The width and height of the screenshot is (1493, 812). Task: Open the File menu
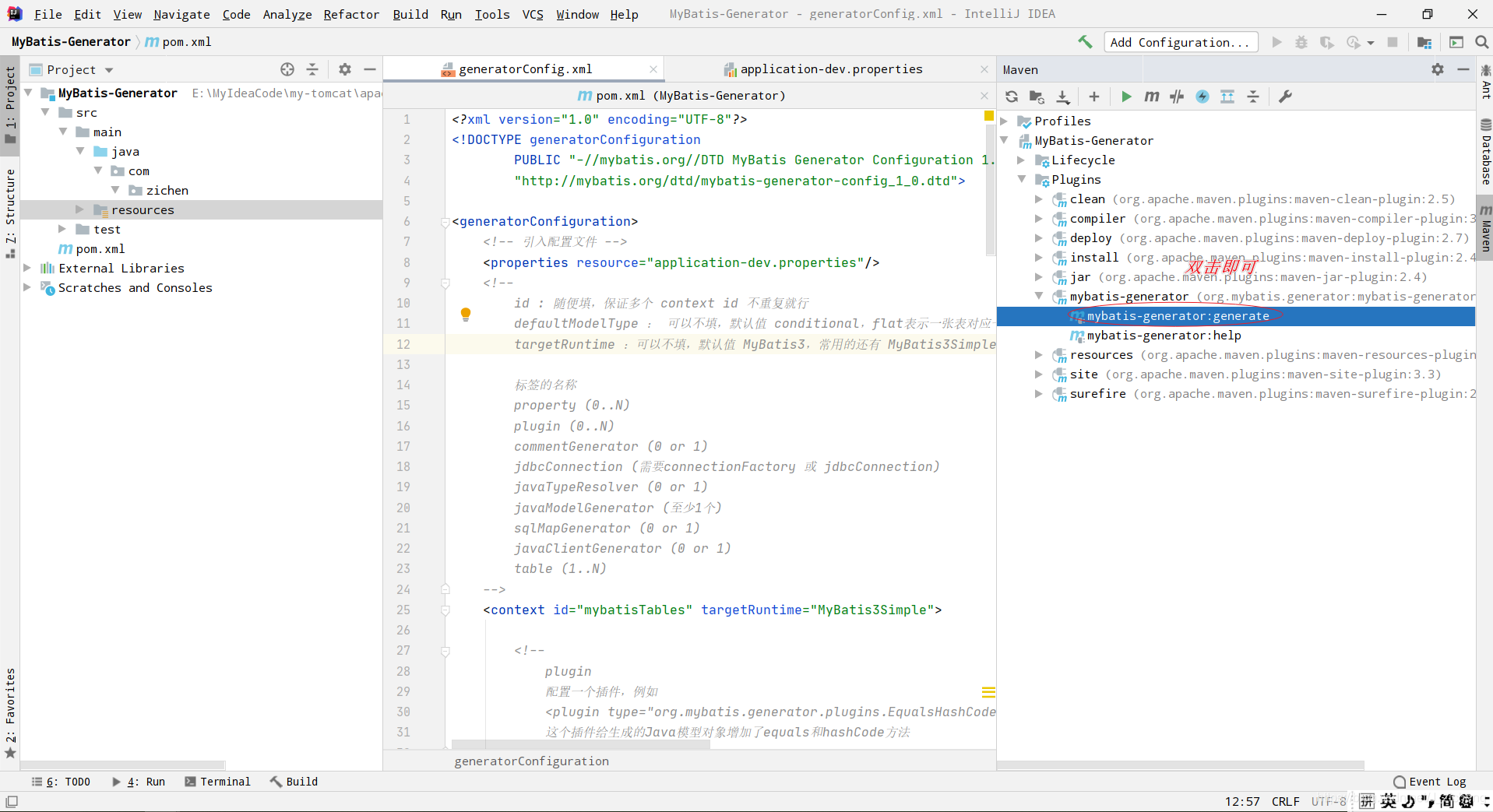click(48, 14)
